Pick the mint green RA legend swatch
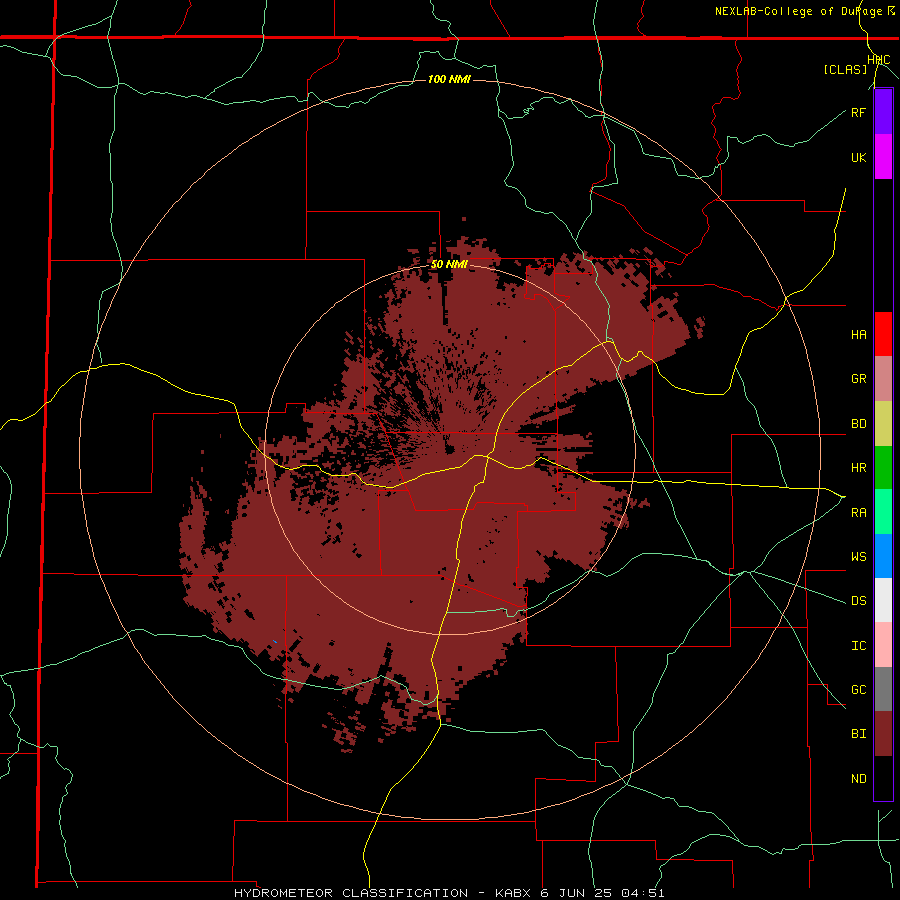Screen dimensions: 900x900 pyautogui.click(x=883, y=512)
